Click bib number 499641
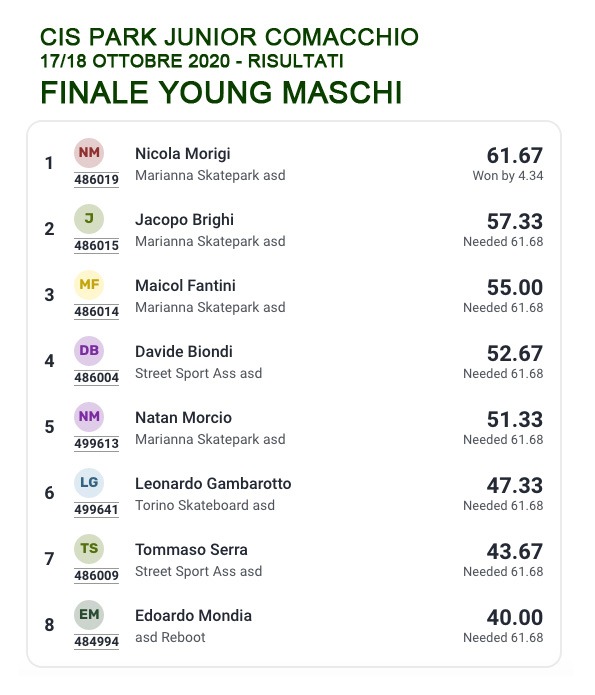Screen dimensions: 595x695 pyautogui.click(x=96, y=510)
